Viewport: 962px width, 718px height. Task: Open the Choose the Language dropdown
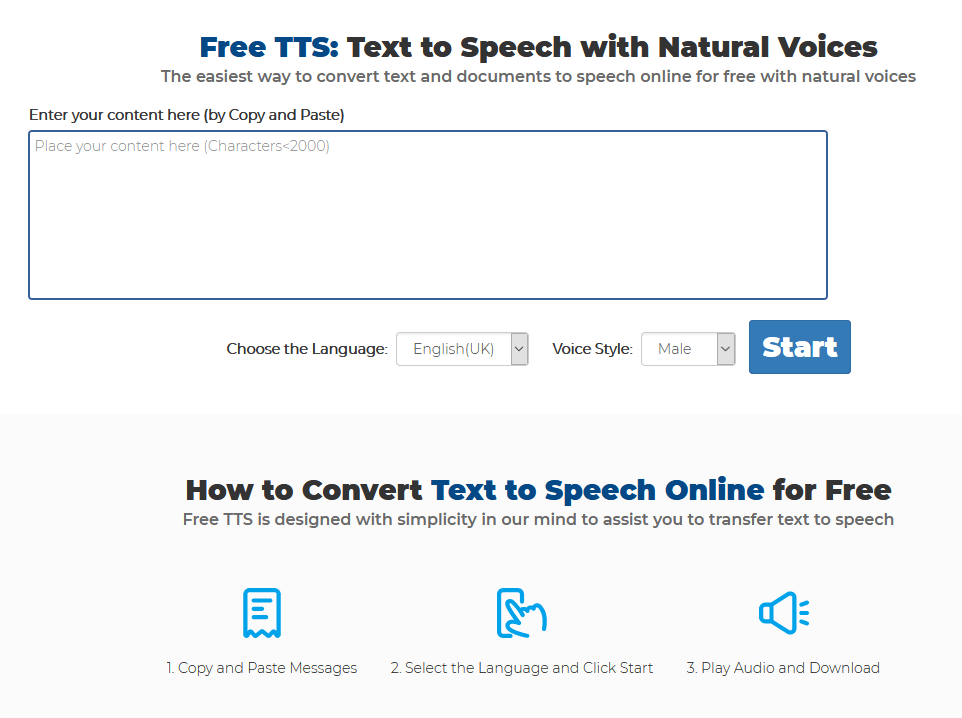(x=462, y=349)
